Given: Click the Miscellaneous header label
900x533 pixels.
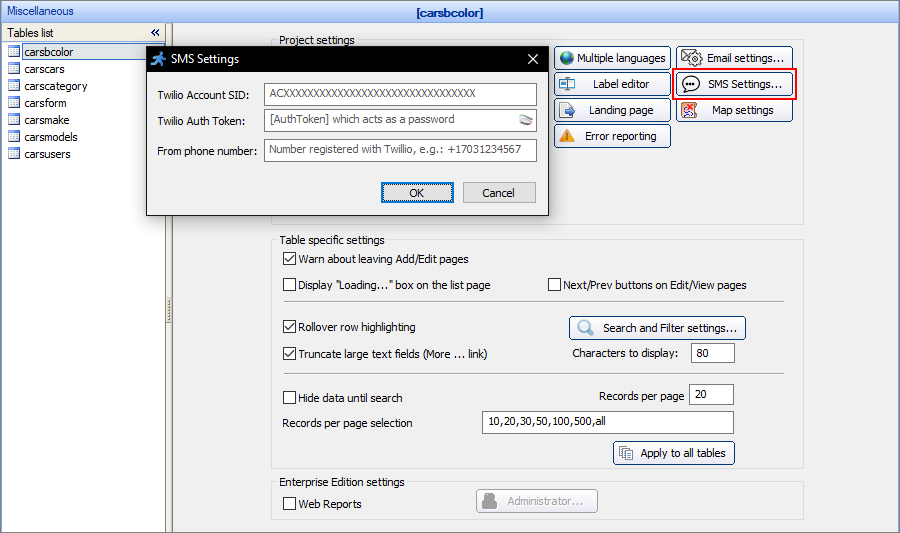Looking at the screenshot, I should click(x=40, y=11).
